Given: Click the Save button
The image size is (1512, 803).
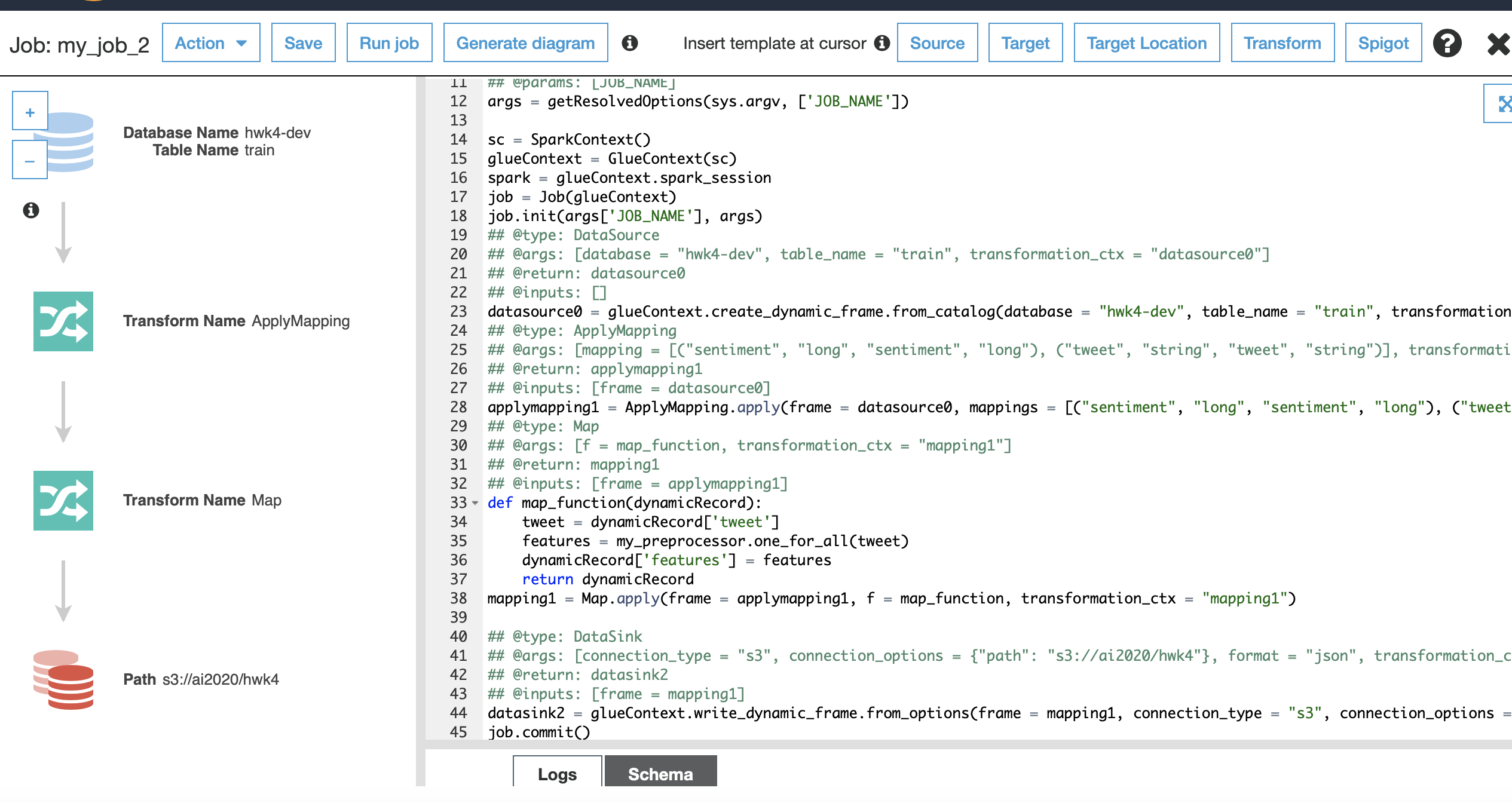Looking at the screenshot, I should pyautogui.click(x=303, y=43).
